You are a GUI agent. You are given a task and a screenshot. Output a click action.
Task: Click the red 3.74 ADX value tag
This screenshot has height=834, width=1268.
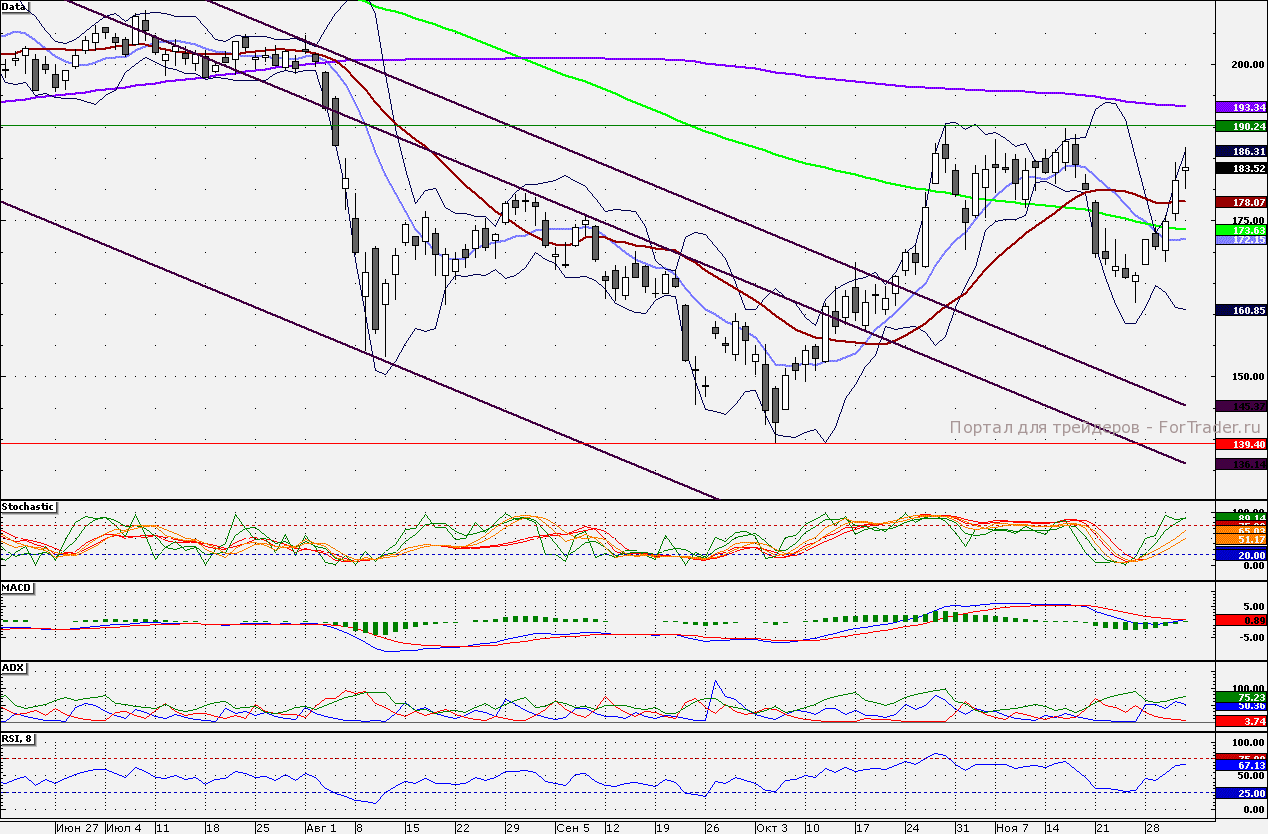click(1241, 720)
